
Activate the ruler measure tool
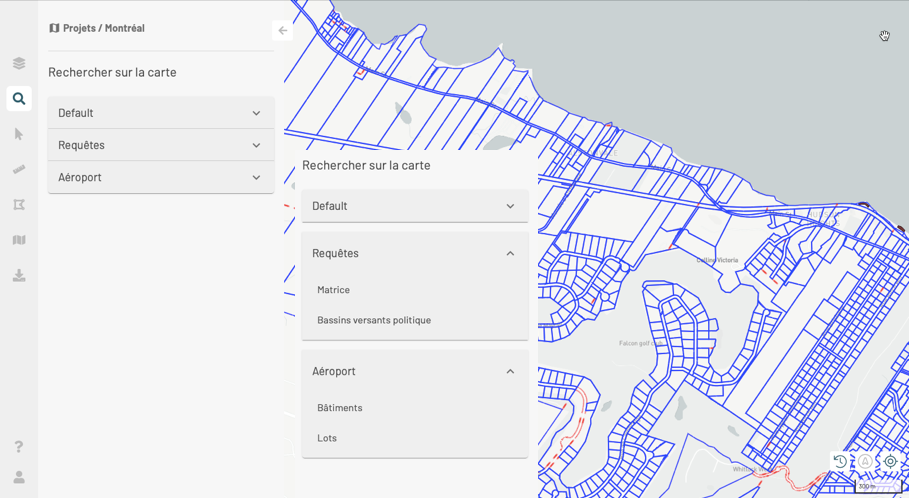(x=19, y=169)
